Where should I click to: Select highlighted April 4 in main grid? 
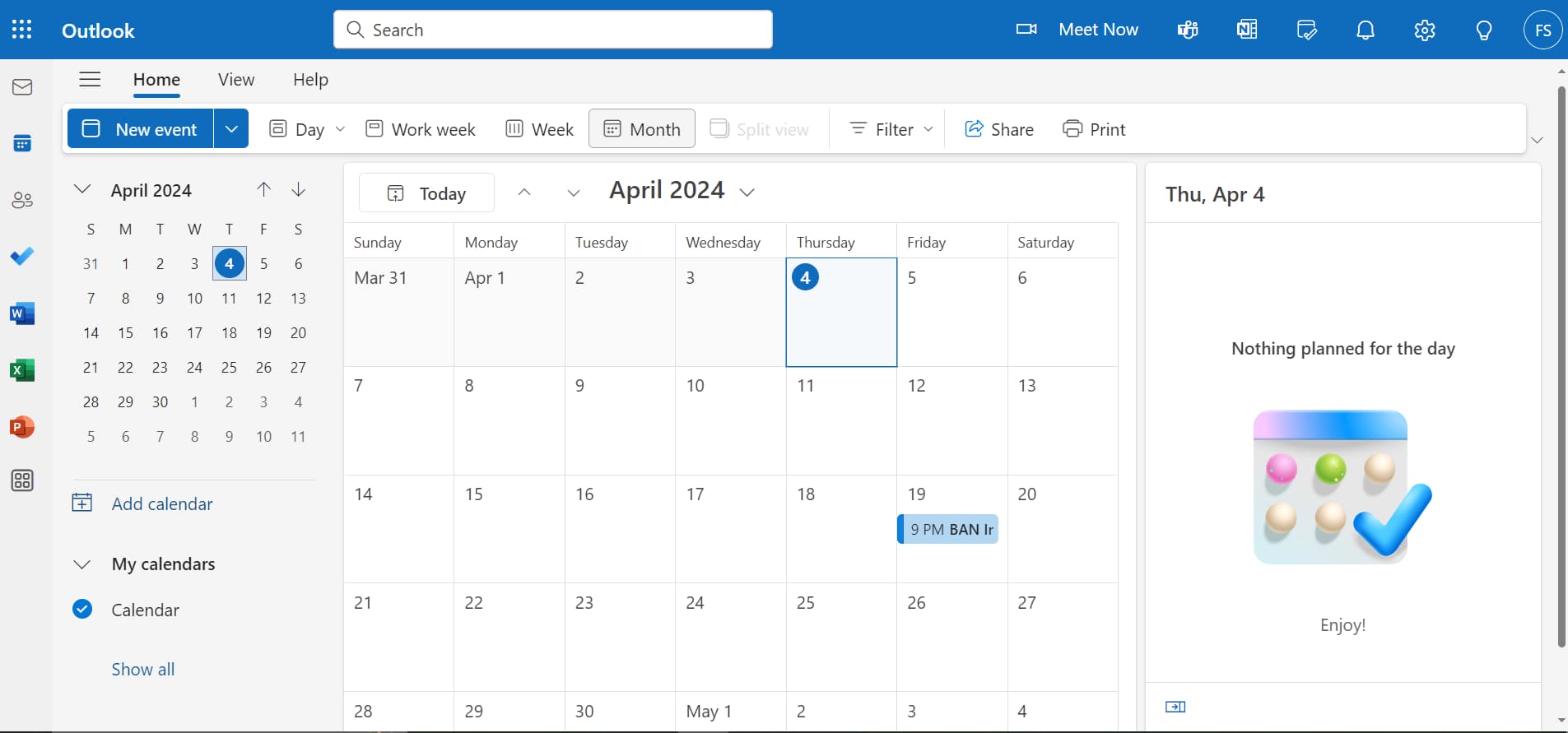point(841,313)
